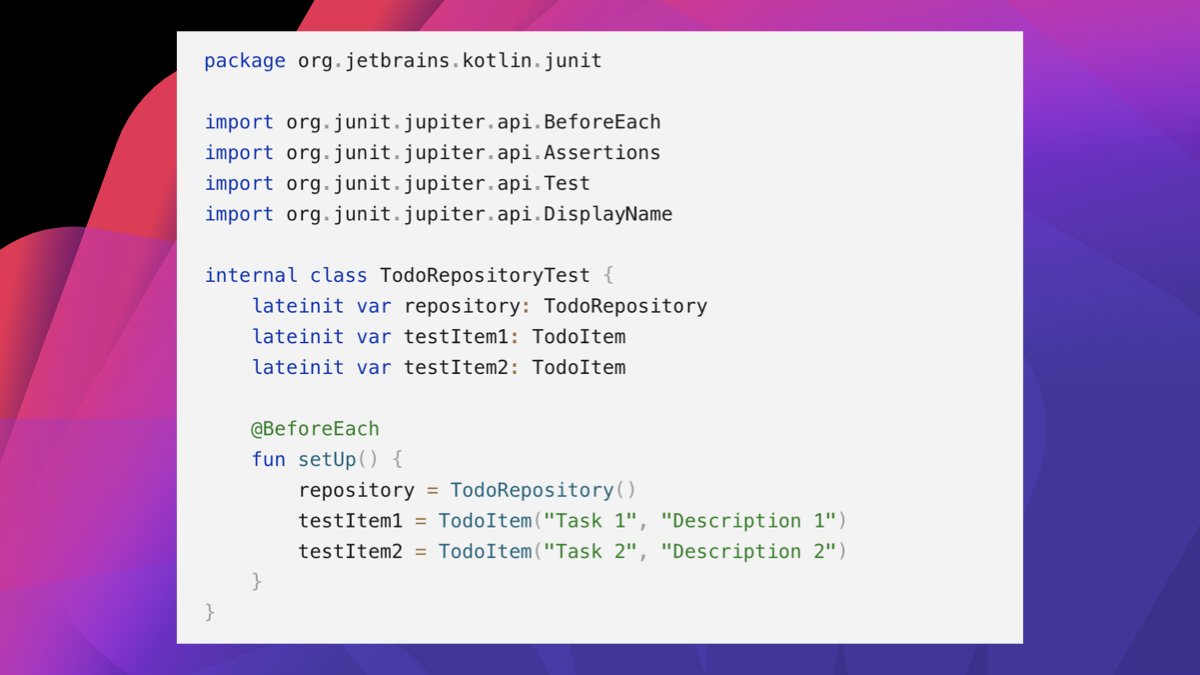1200x675 pixels.
Task: Click the closing brace of setUp function
Action: click(x=256, y=580)
